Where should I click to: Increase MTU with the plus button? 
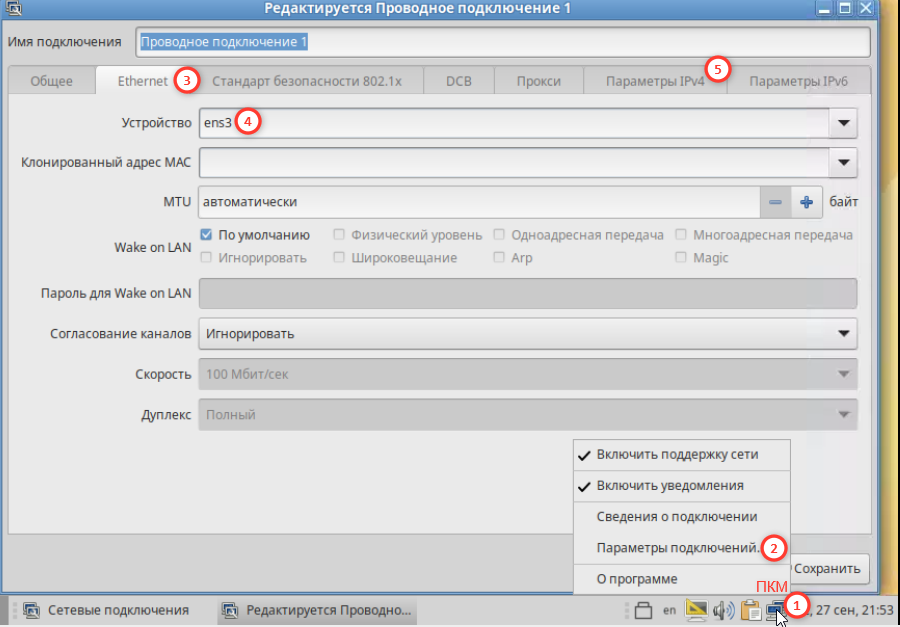coord(806,202)
